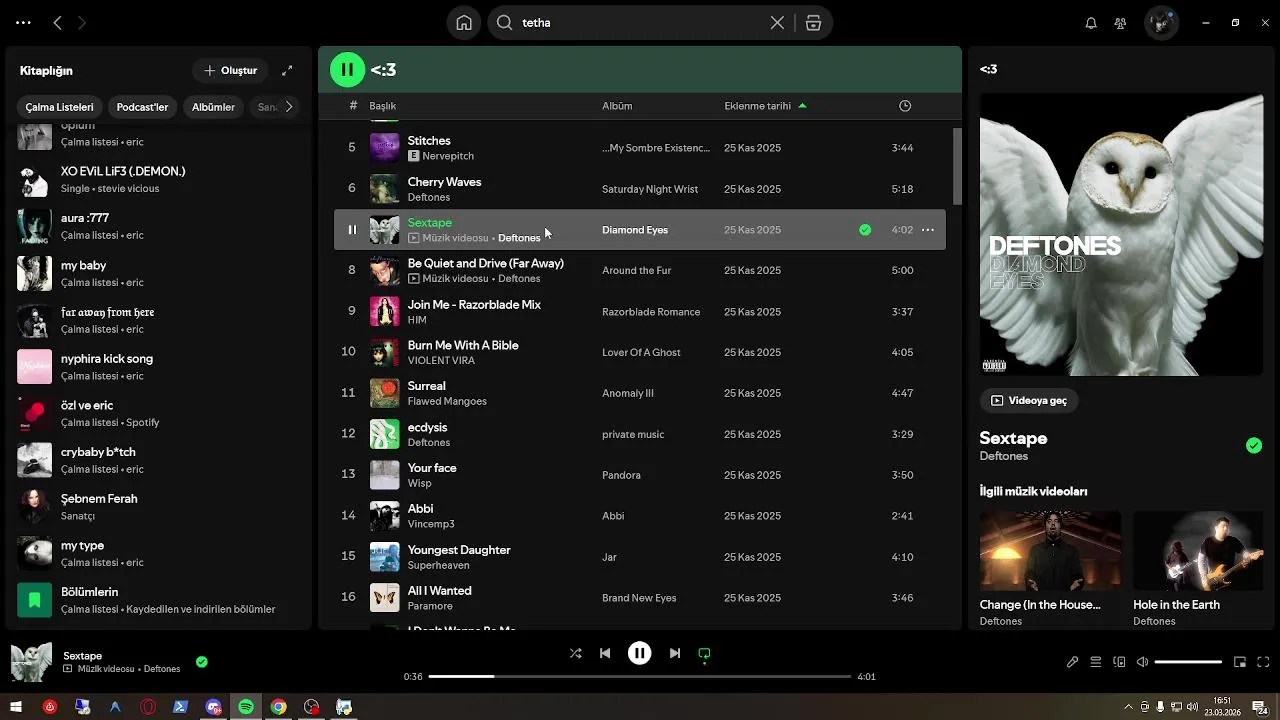Select the Çalma Listeleri filter chip
The image size is (1280, 720).
[59, 107]
